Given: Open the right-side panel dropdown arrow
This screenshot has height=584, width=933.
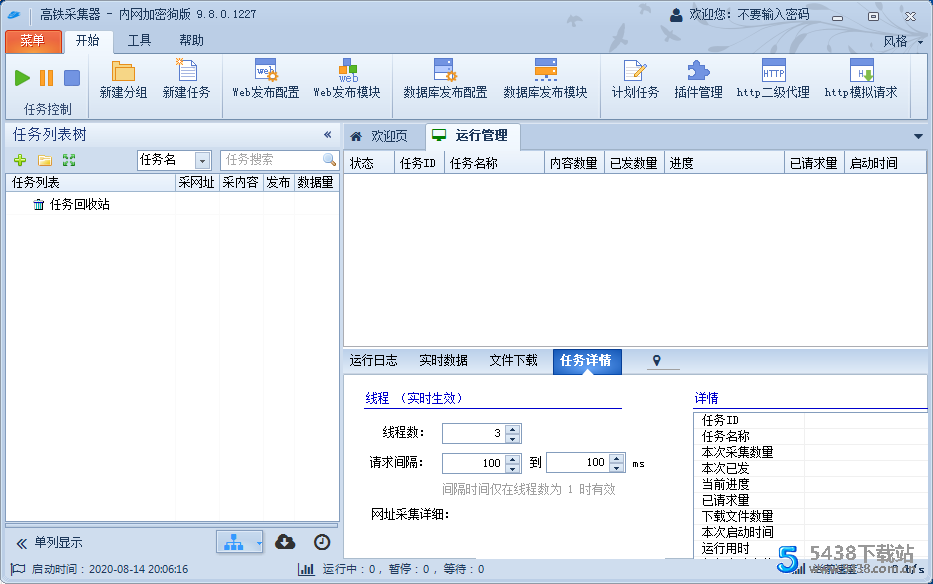Looking at the screenshot, I should [x=918, y=135].
